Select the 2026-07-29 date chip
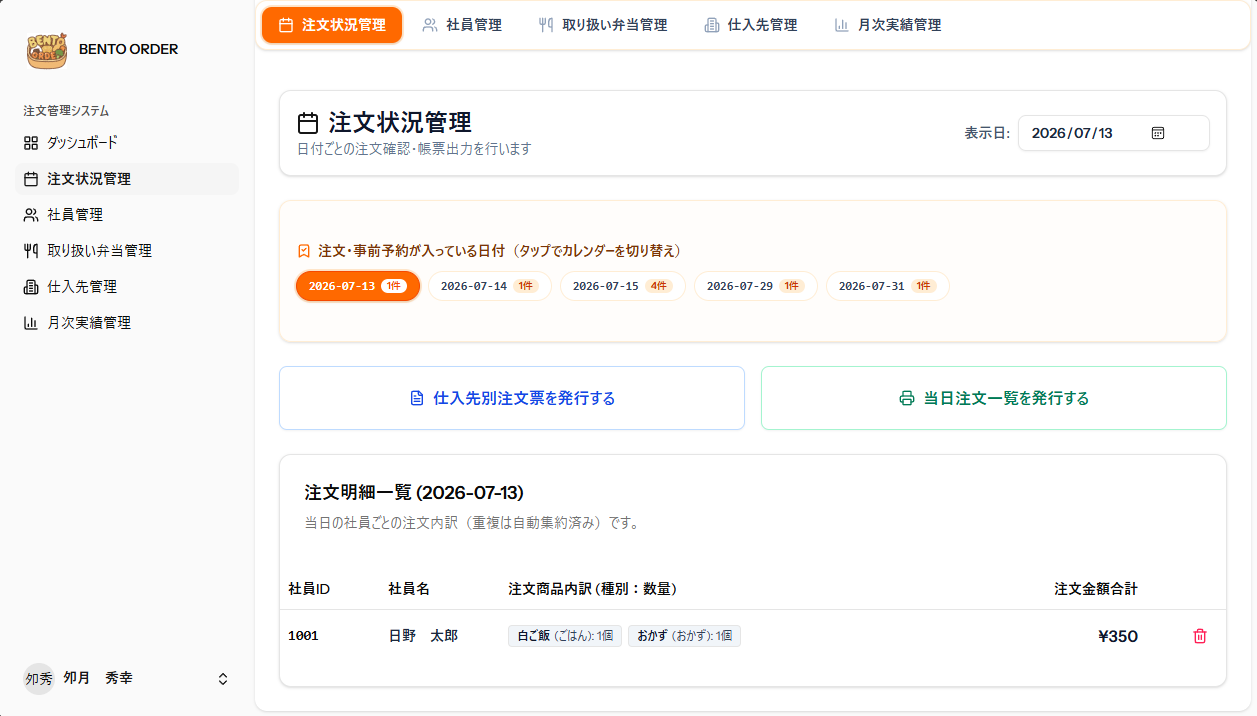 point(756,286)
